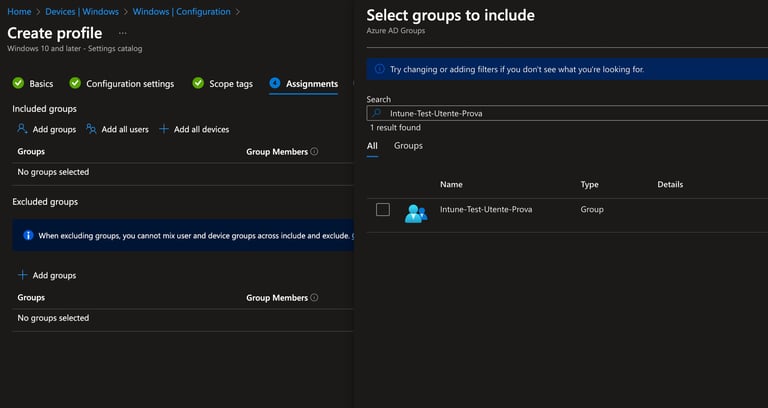Go to Basics step
The image size is (768, 408).
pos(41,84)
